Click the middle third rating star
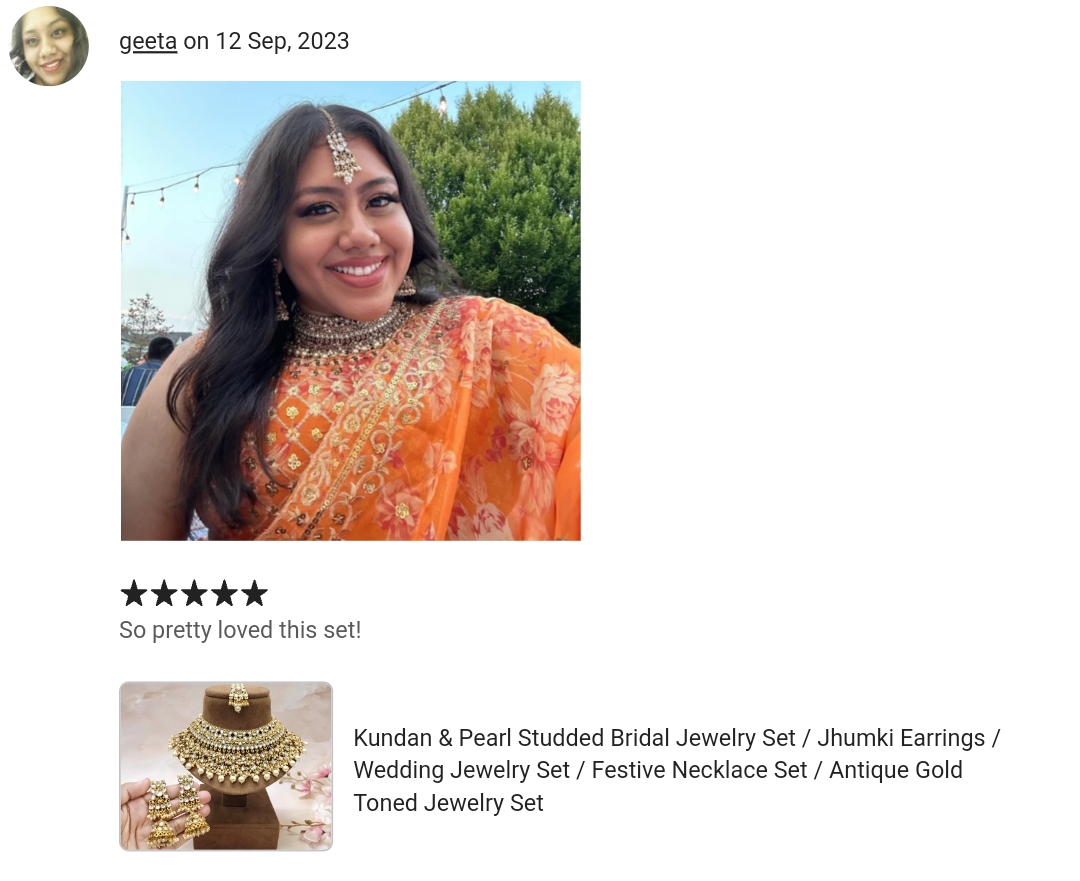1080x881 pixels. coord(194,593)
